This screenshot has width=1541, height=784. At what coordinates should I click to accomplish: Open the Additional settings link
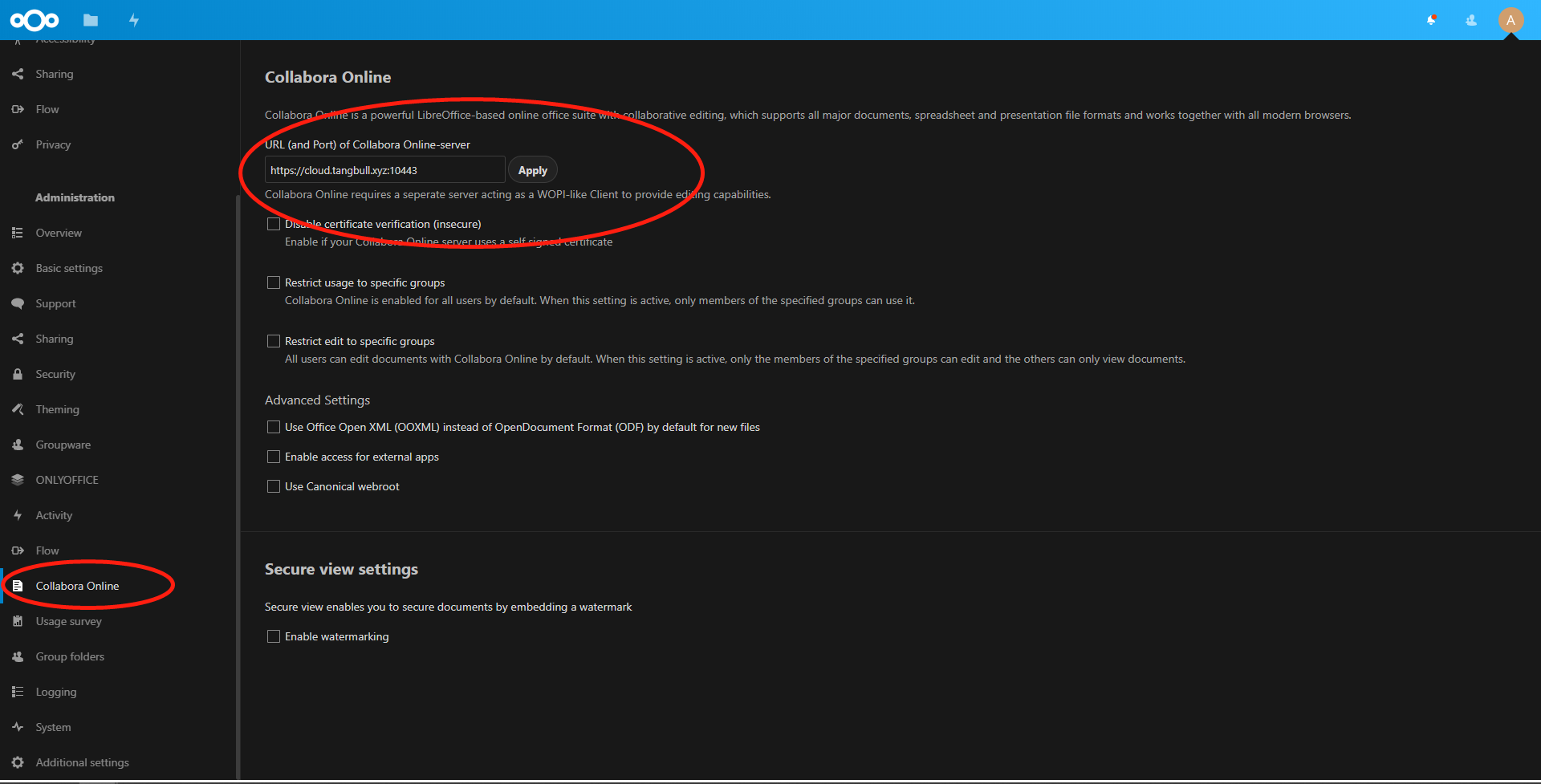[x=82, y=762]
